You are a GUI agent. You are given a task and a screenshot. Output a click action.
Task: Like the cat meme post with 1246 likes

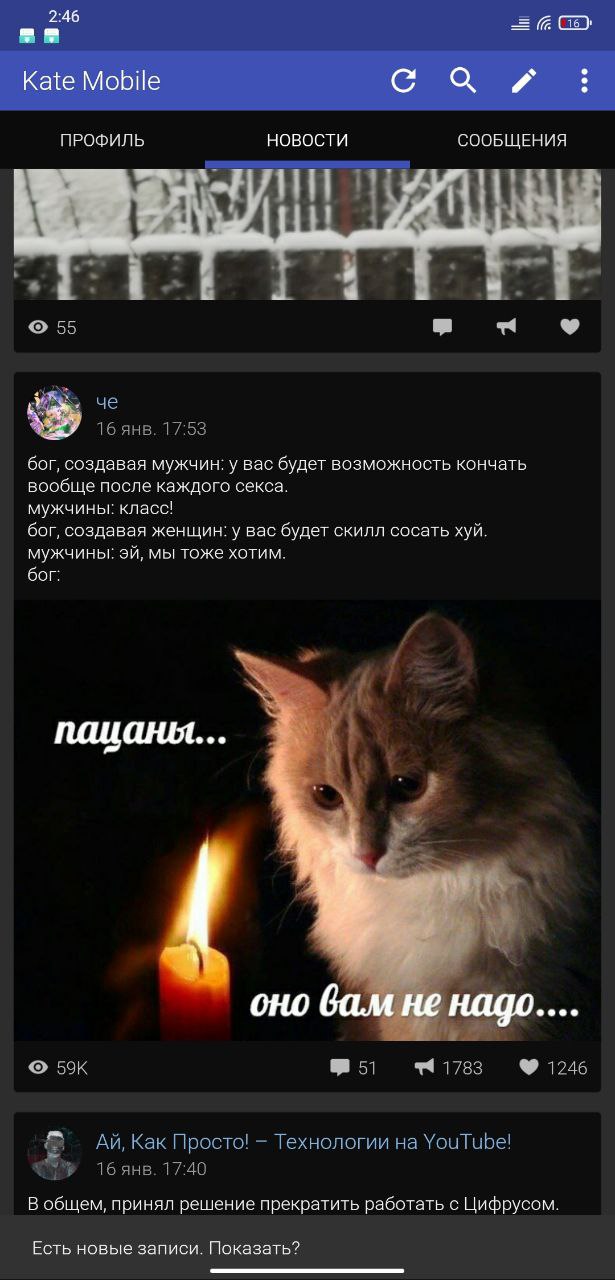click(553, 1068)
